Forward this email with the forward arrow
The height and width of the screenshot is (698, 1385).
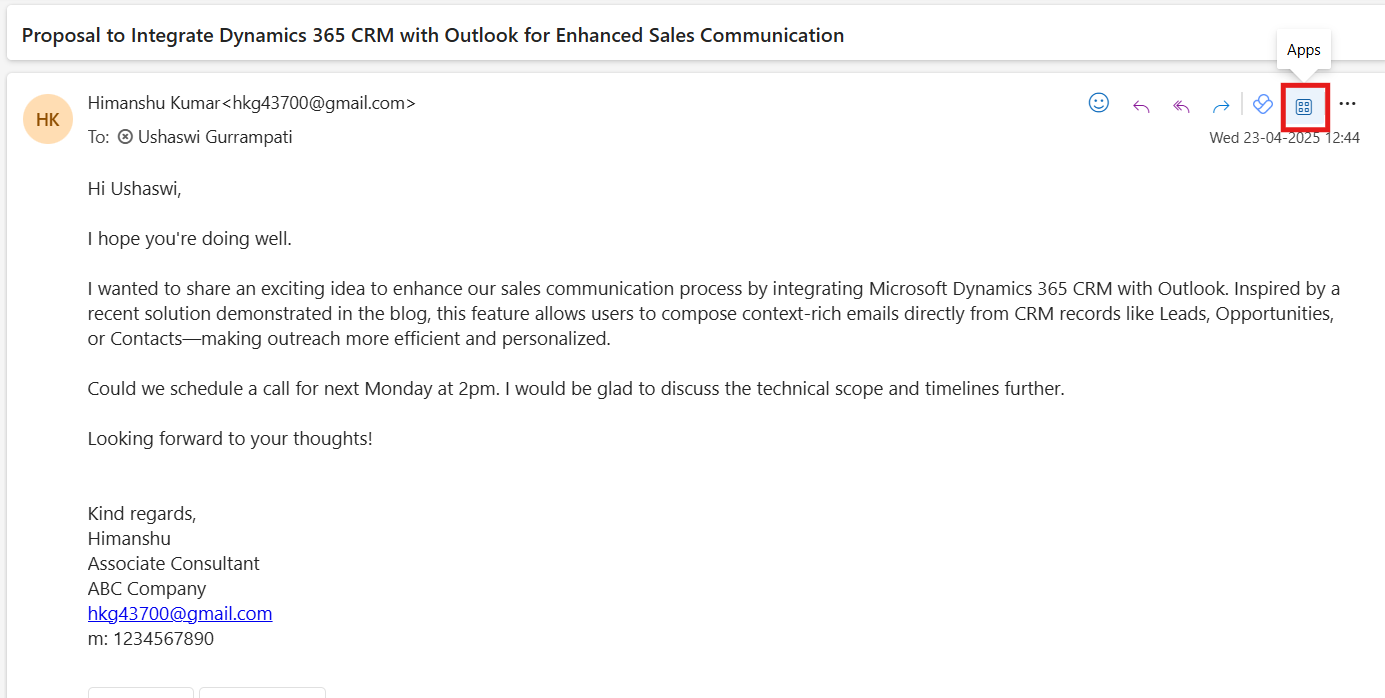pos(1221,106)
